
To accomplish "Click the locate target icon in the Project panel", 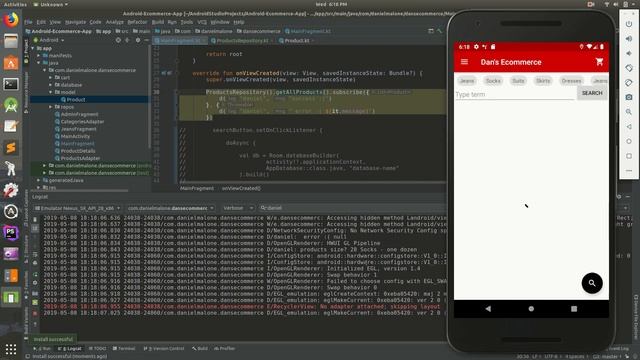I will [x=118, y=40].
